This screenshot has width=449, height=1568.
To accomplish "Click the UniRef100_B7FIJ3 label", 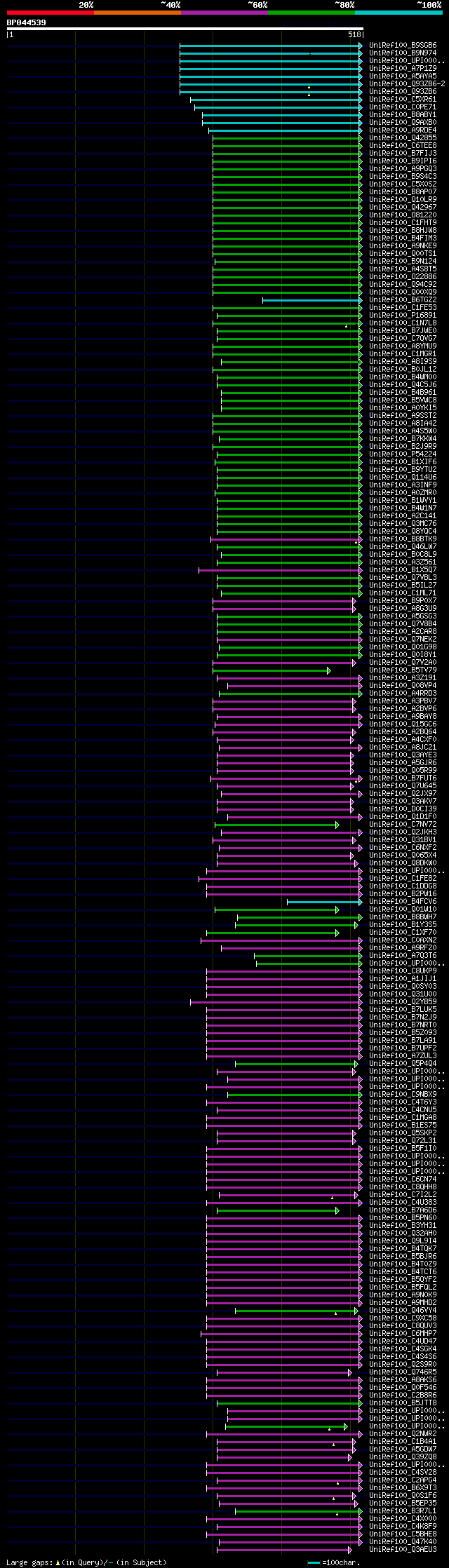I will click(x=403, y=154).
